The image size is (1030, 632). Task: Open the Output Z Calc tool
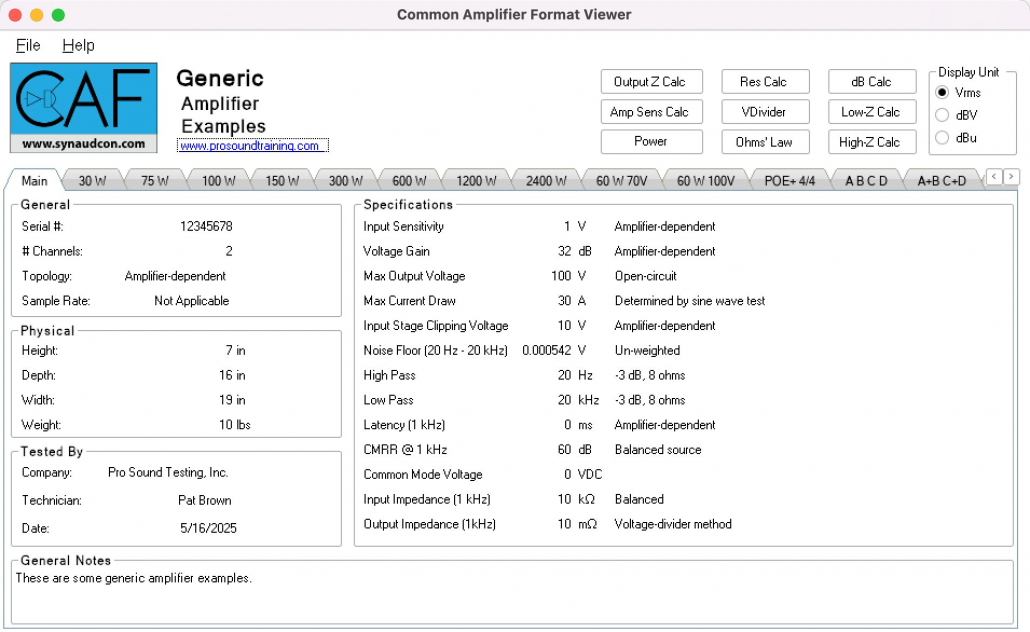tap(651, 81)
